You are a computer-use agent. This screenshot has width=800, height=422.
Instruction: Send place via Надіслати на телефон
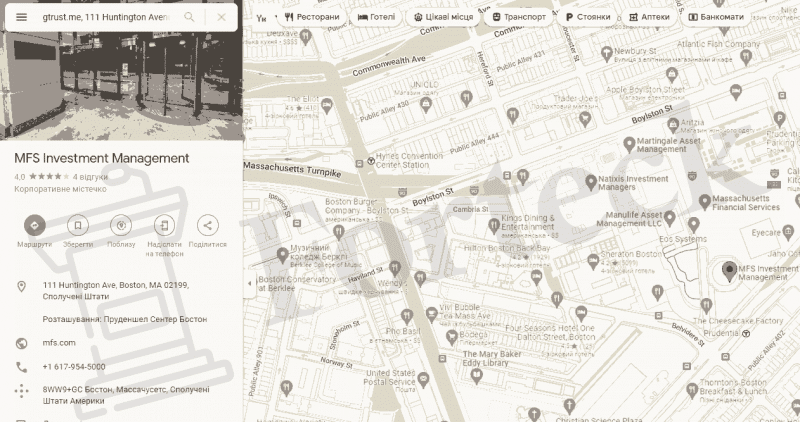pyautogui.click(x=164, y=225)
